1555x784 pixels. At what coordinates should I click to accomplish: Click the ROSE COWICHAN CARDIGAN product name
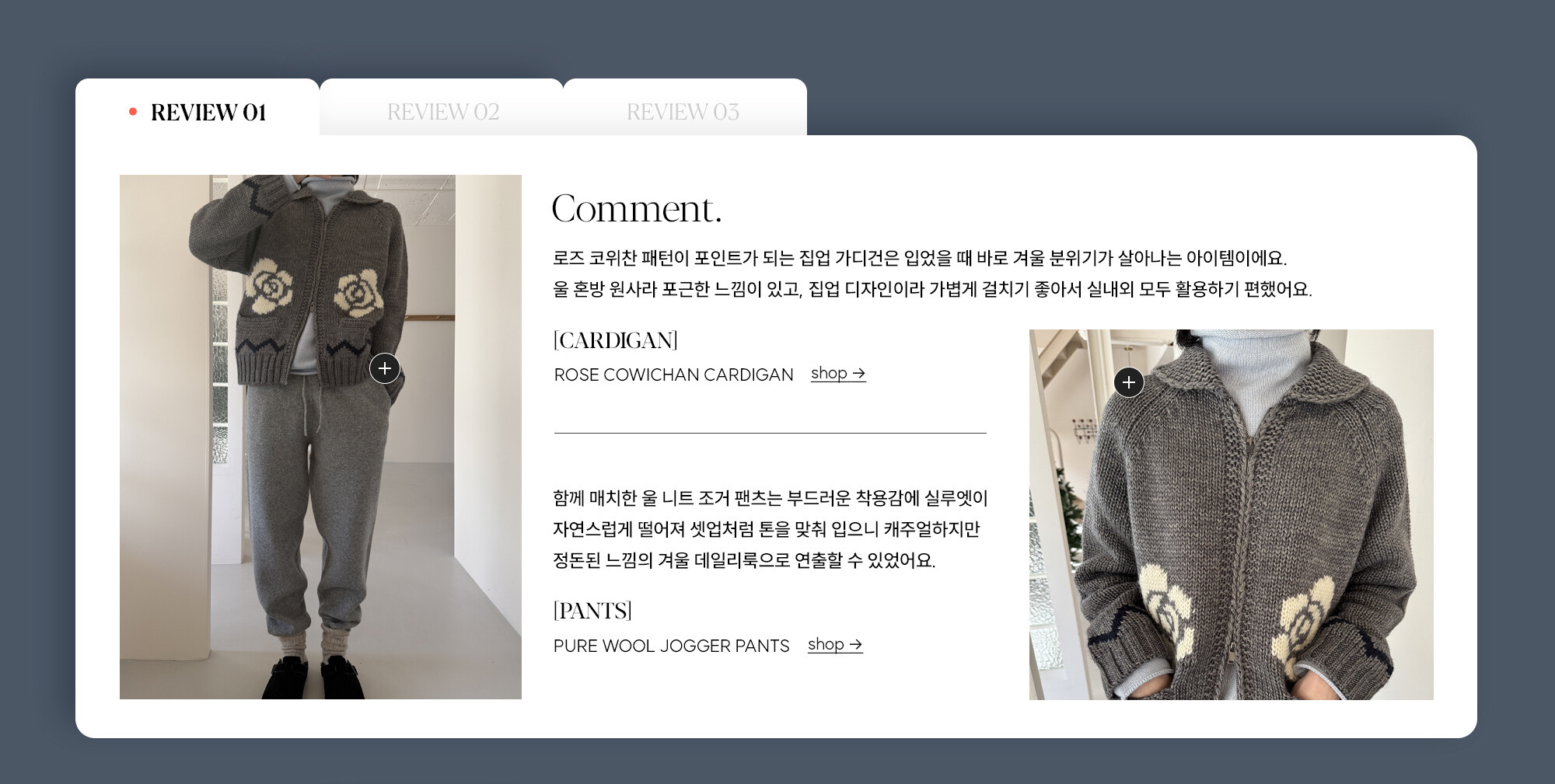(673, 375)
